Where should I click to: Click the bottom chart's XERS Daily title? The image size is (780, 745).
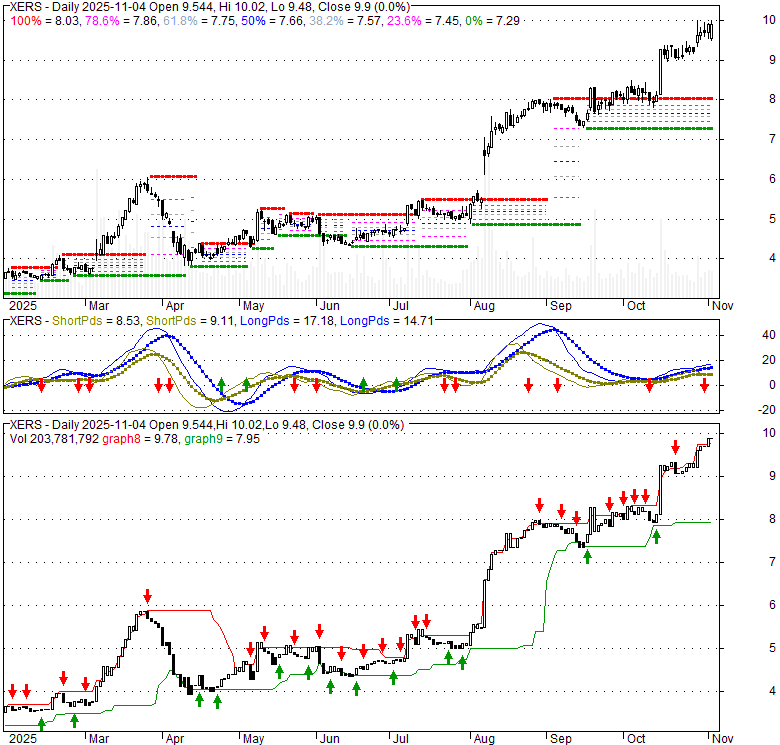(206, 425)
